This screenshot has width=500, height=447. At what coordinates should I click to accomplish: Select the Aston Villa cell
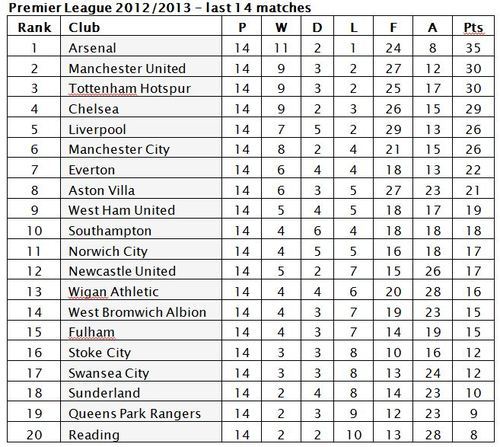[x=141, y=189]
